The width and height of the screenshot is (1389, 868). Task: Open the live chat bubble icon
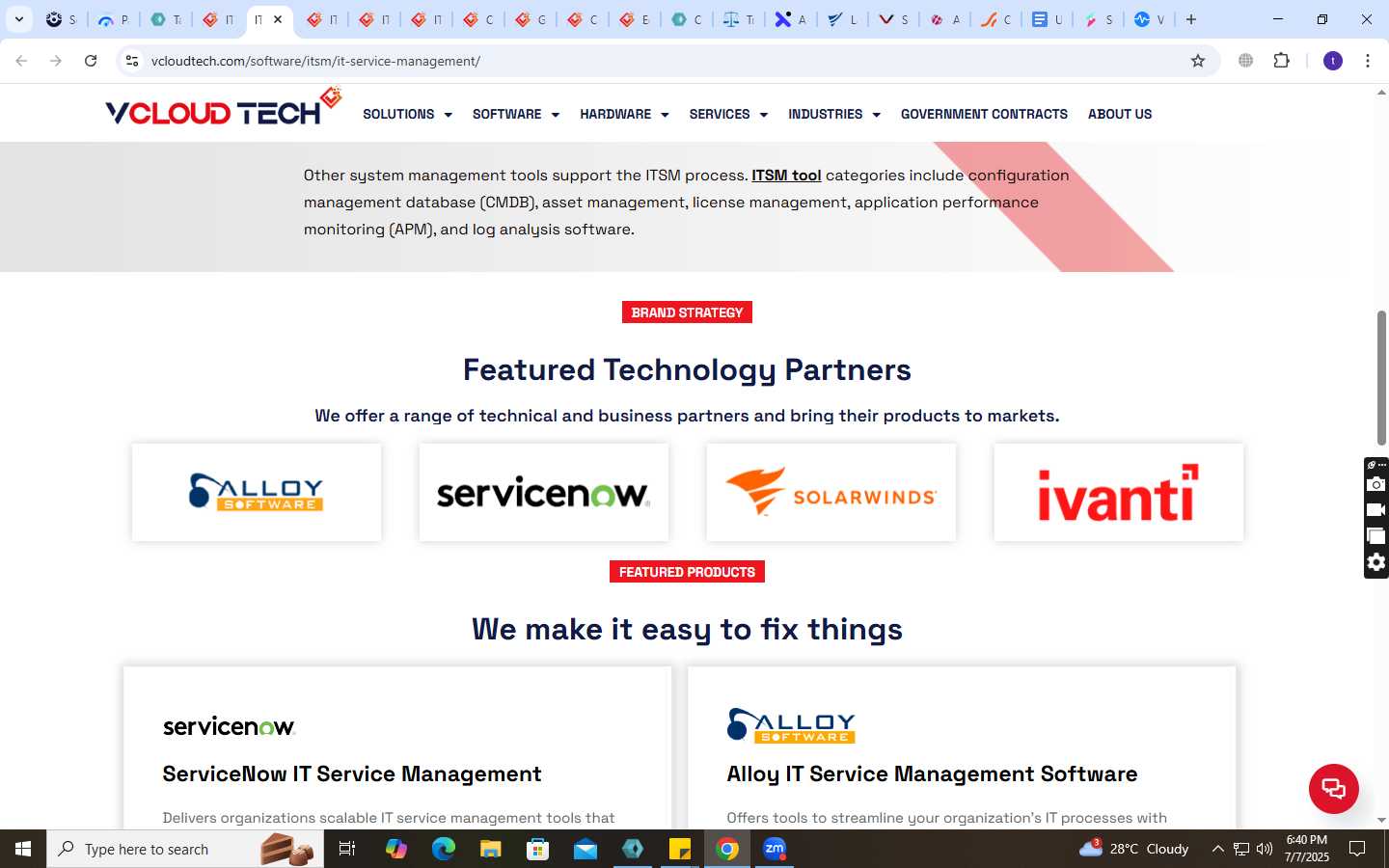coord(1333,788)
